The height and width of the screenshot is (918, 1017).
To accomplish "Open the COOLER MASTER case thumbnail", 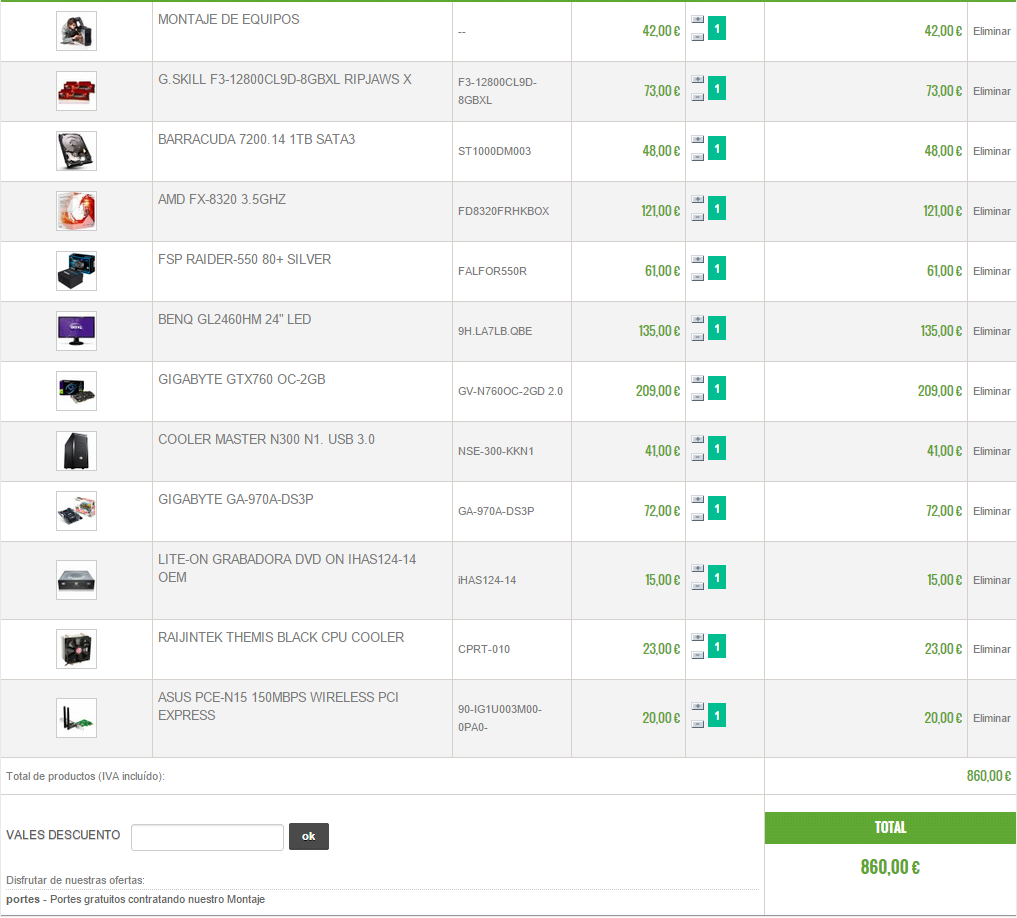I will pos(77,451).
